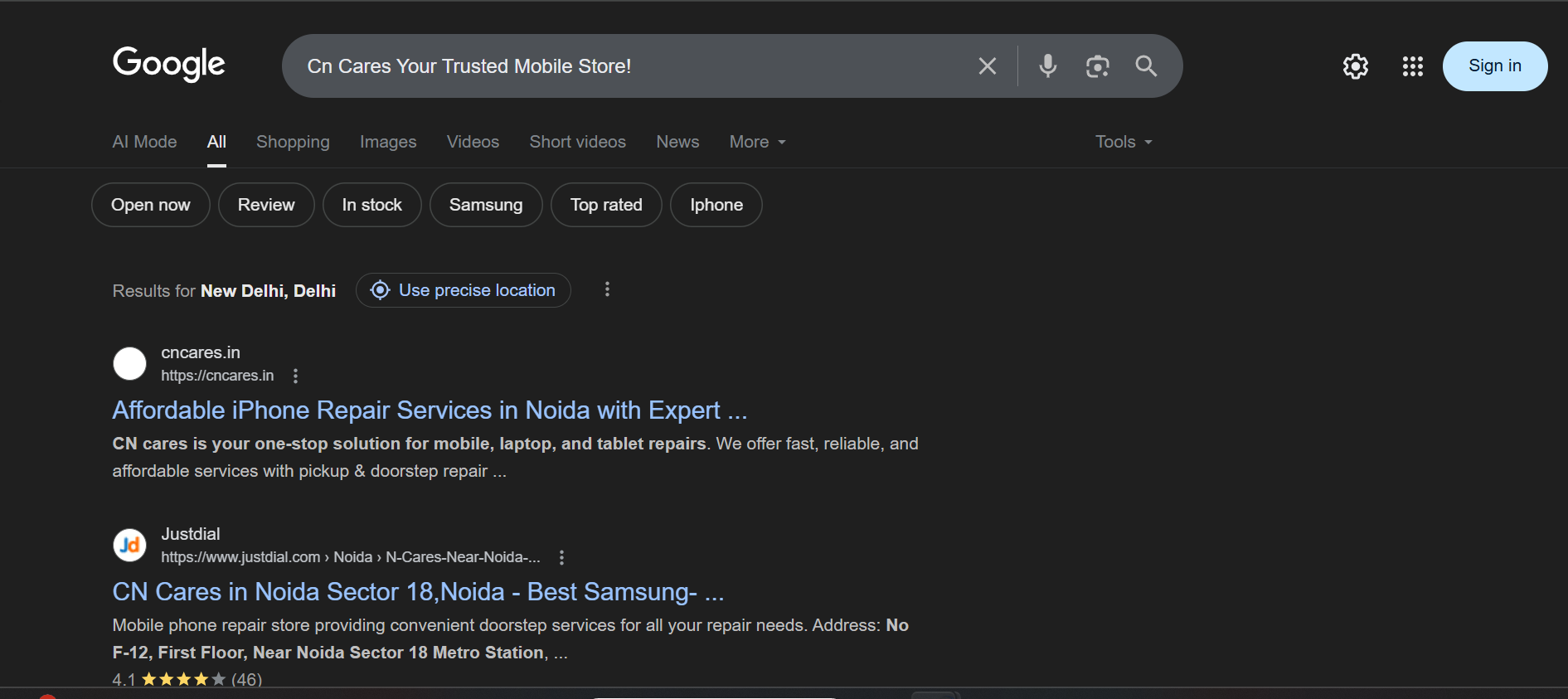Click the magnifying glass search icon
The image size is (1568, 699).
(1146, 66)
